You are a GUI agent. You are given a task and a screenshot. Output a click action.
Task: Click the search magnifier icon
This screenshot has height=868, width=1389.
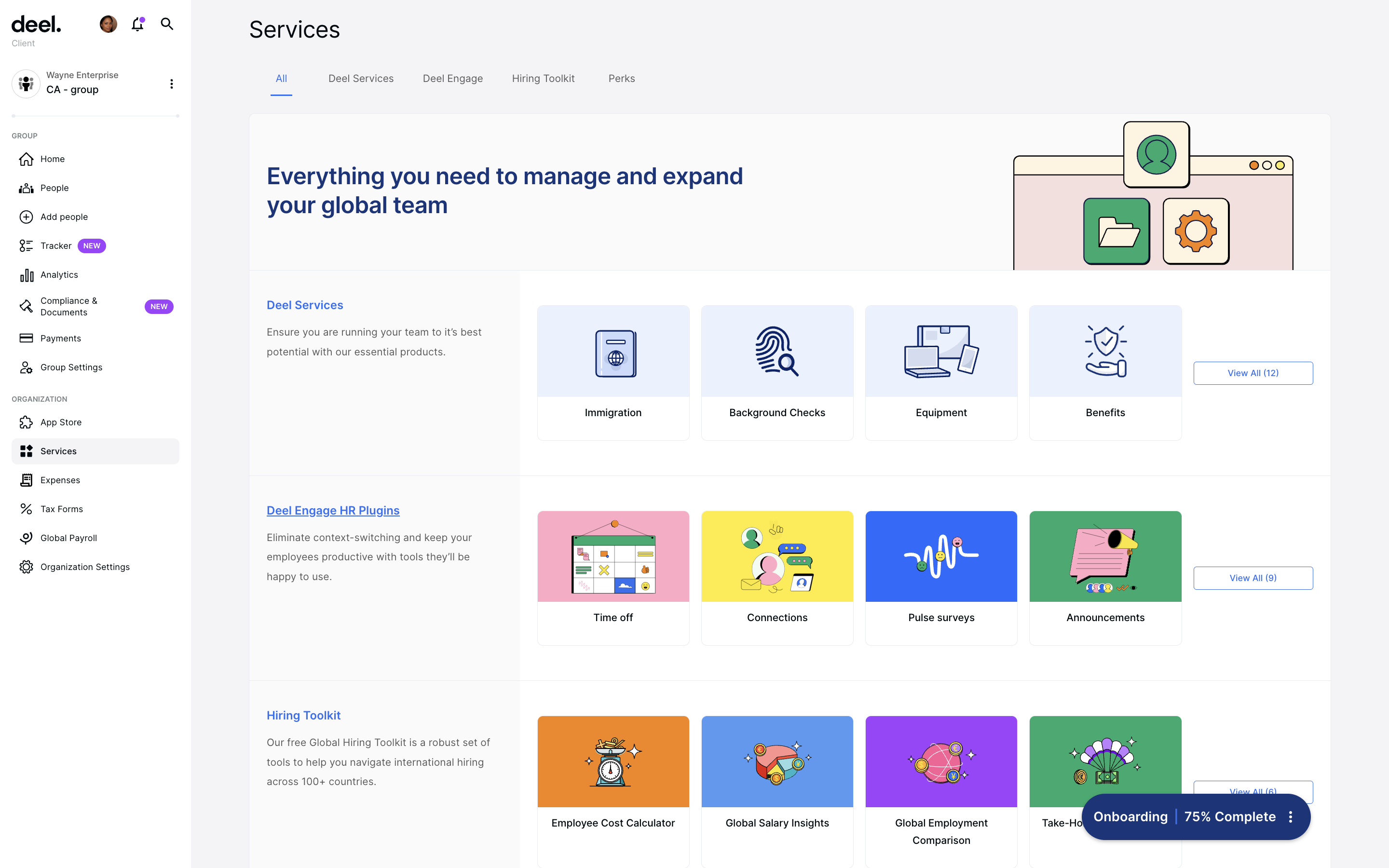pos(166,24)
